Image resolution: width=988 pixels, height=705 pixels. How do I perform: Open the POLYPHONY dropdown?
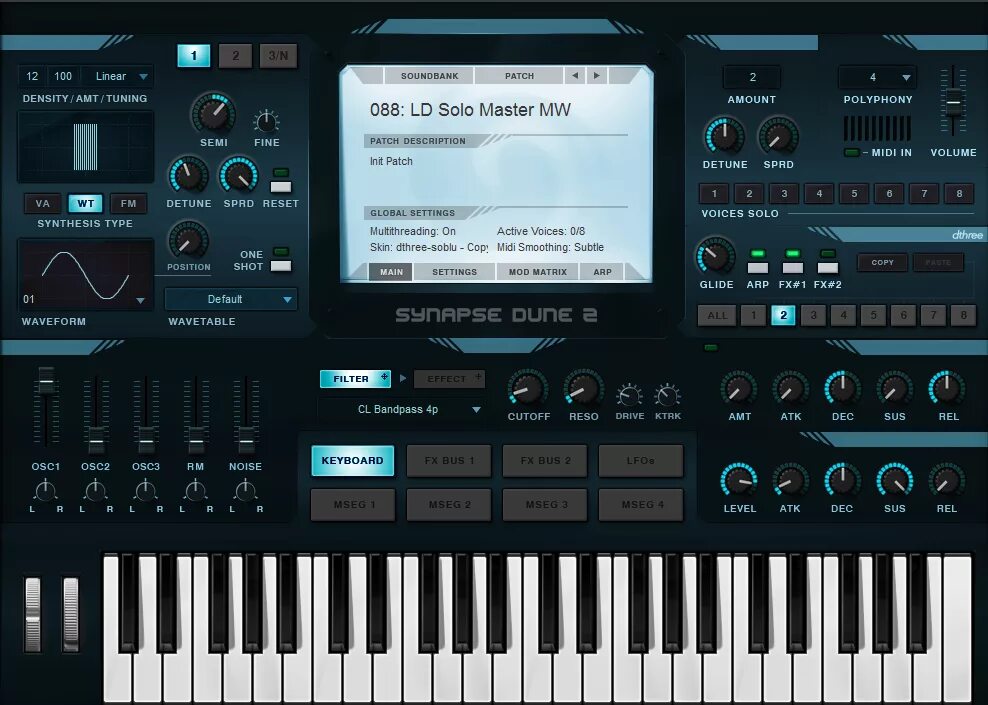877,77
